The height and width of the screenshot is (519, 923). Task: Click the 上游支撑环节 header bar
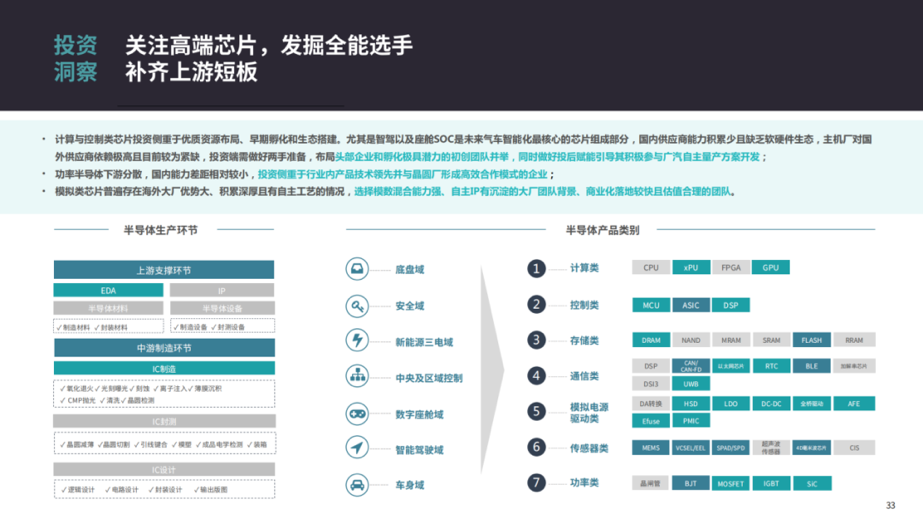pos(164,270)
